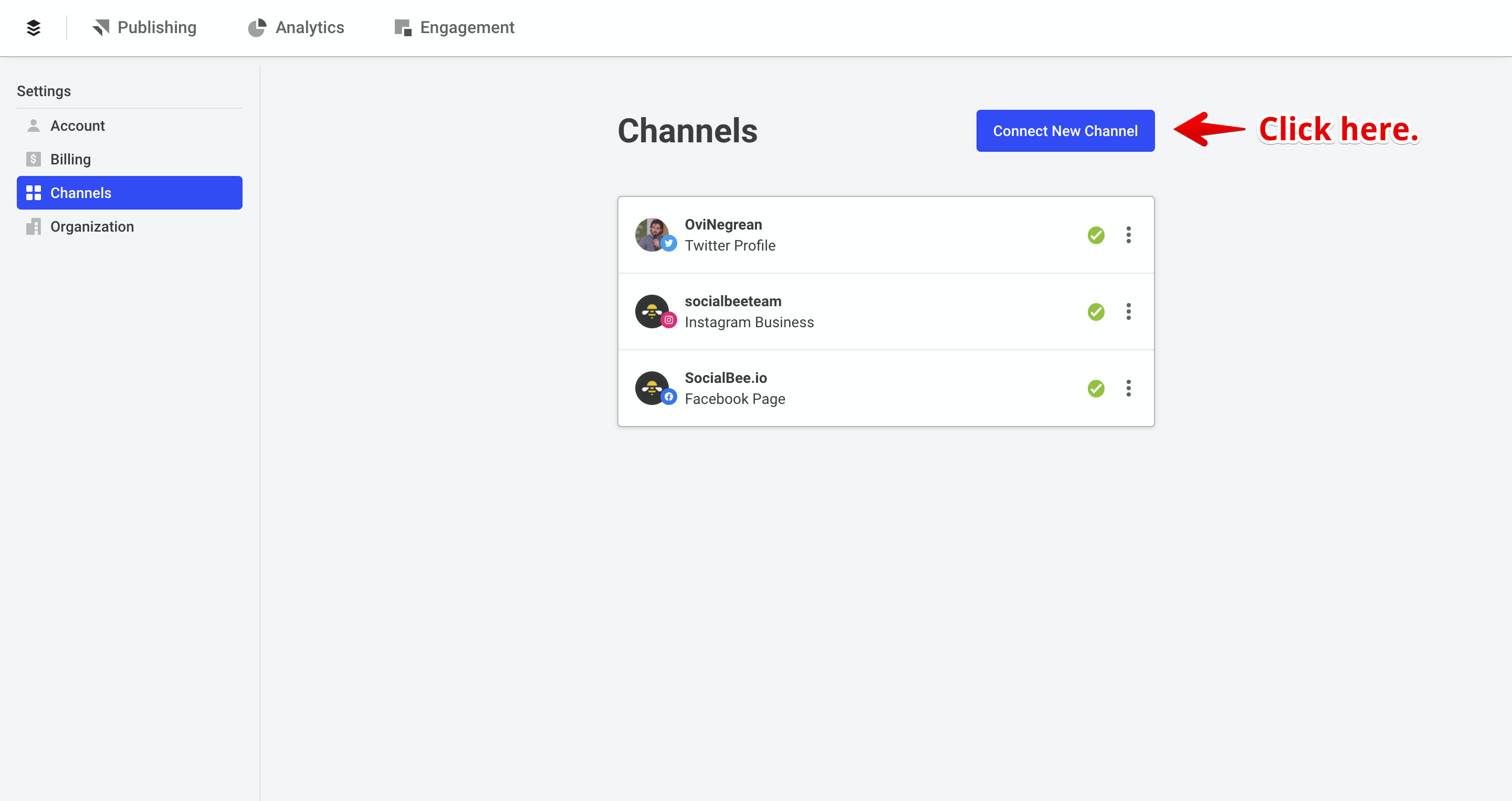Image resolution: width=1512 pixels, height=801 pixels.
Task: Click the Twitter badge on OviNegrean avatar
Action: [x=668, y=243]
